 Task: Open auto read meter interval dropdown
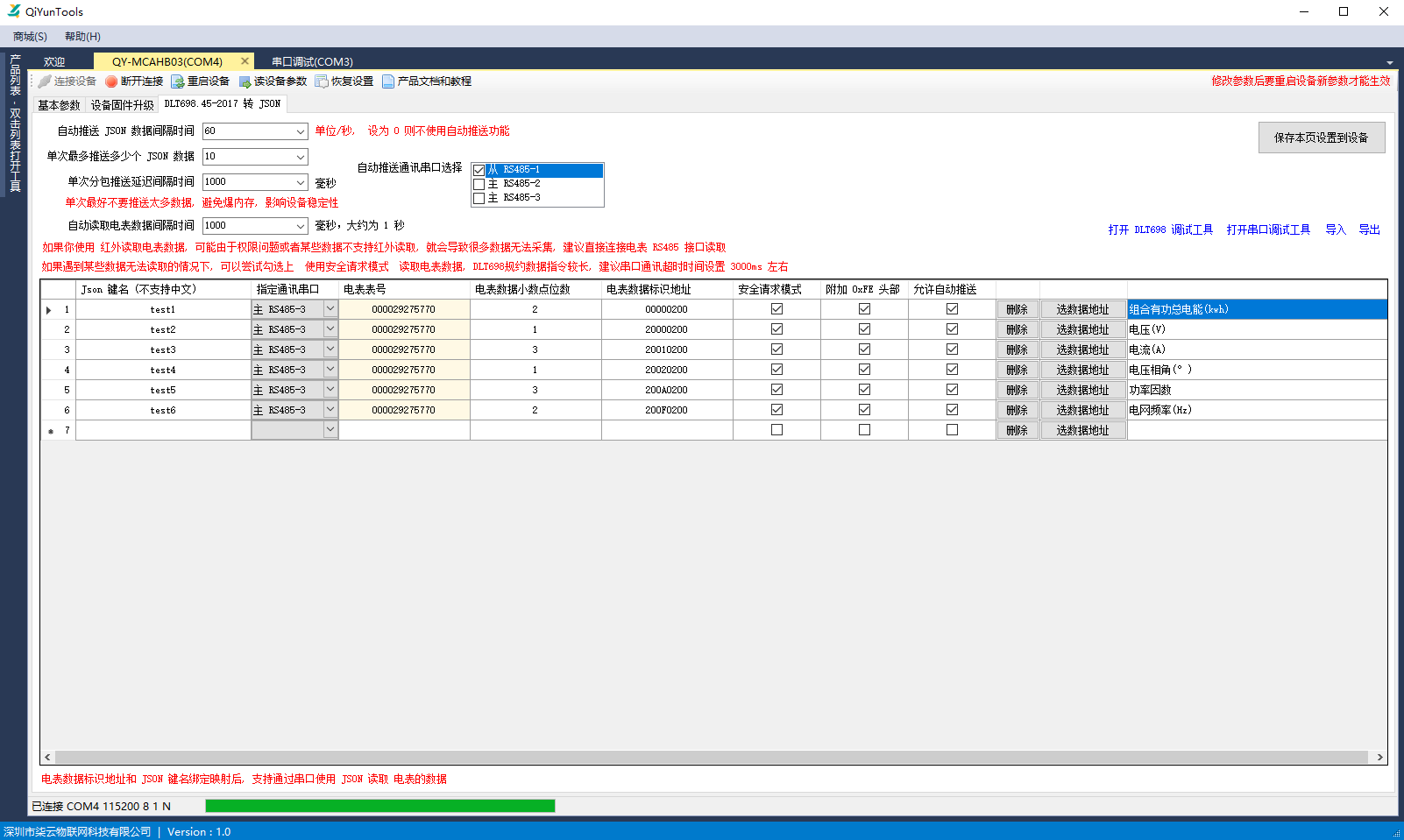tap(300, 226)
